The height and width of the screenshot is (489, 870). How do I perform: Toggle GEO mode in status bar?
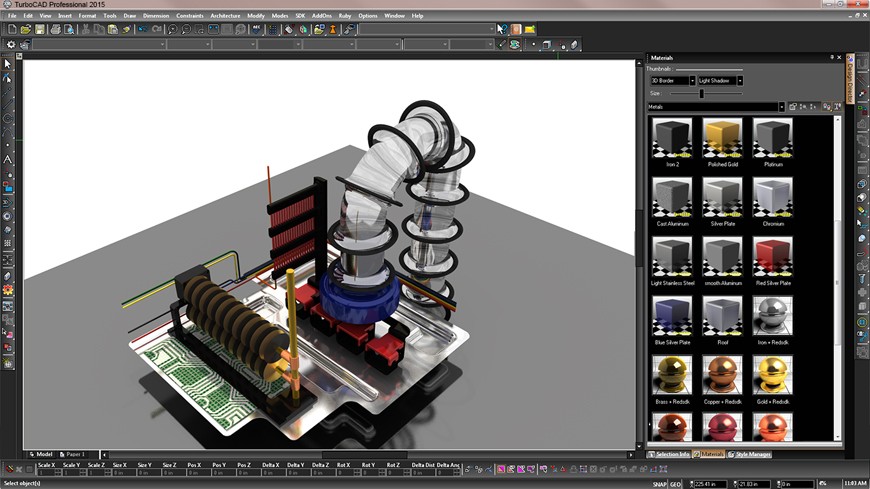(x=675, y=484)
